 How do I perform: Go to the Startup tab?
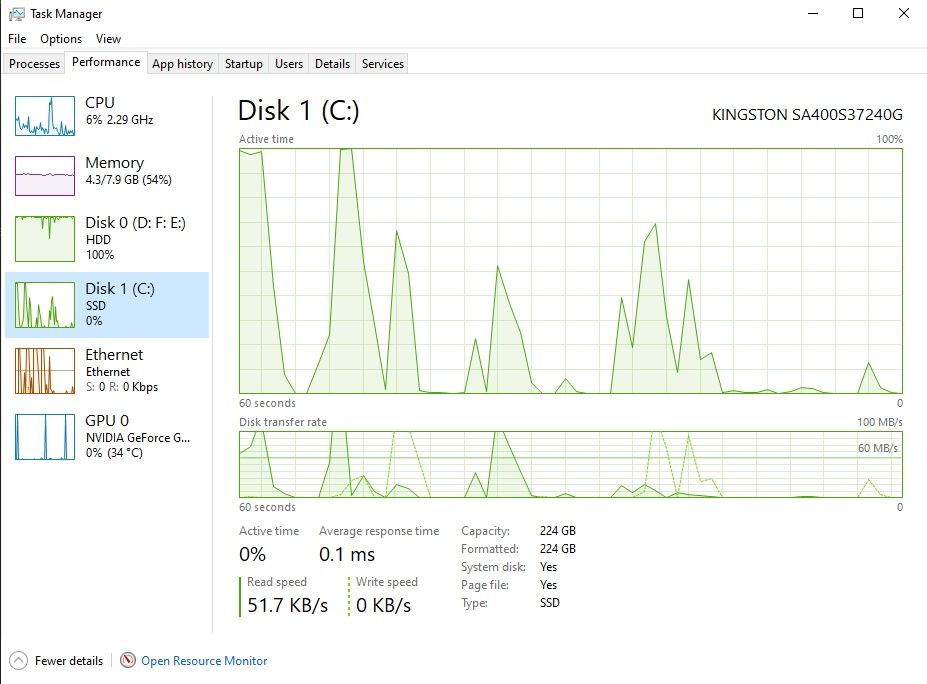point(244,64)
